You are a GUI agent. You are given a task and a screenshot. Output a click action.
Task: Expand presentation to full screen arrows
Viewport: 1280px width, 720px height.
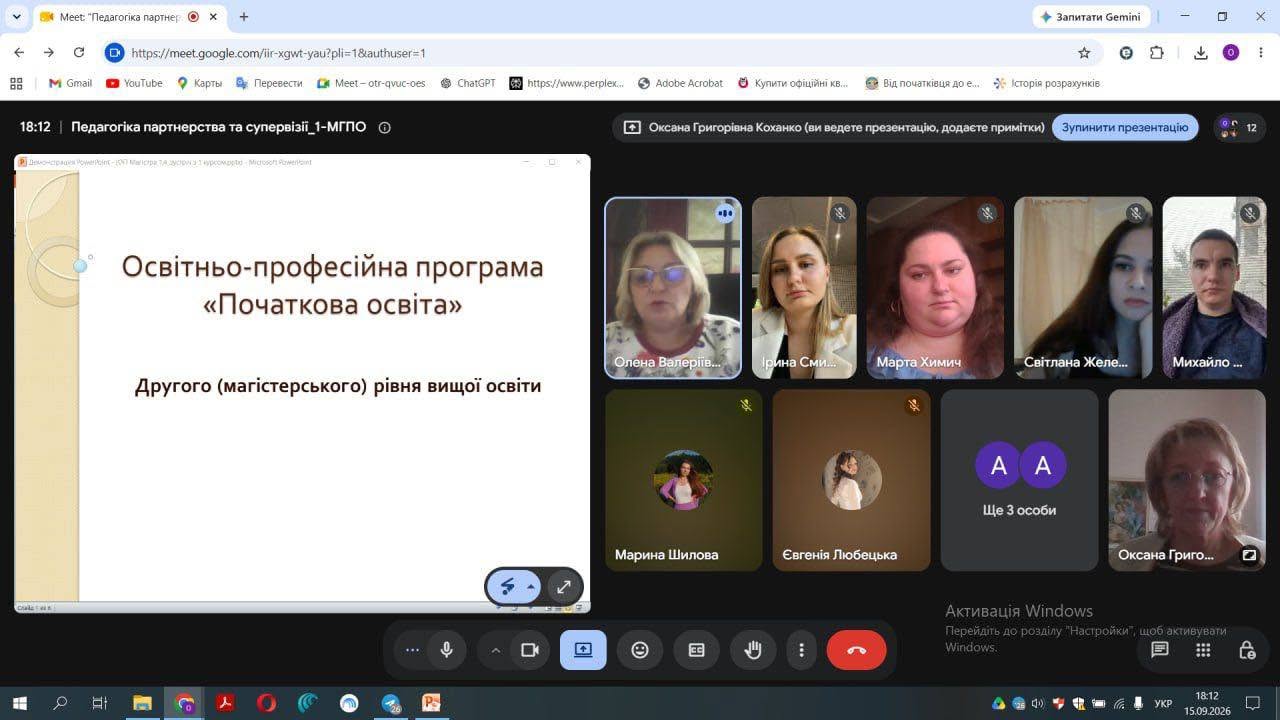(x=564, y=587)
